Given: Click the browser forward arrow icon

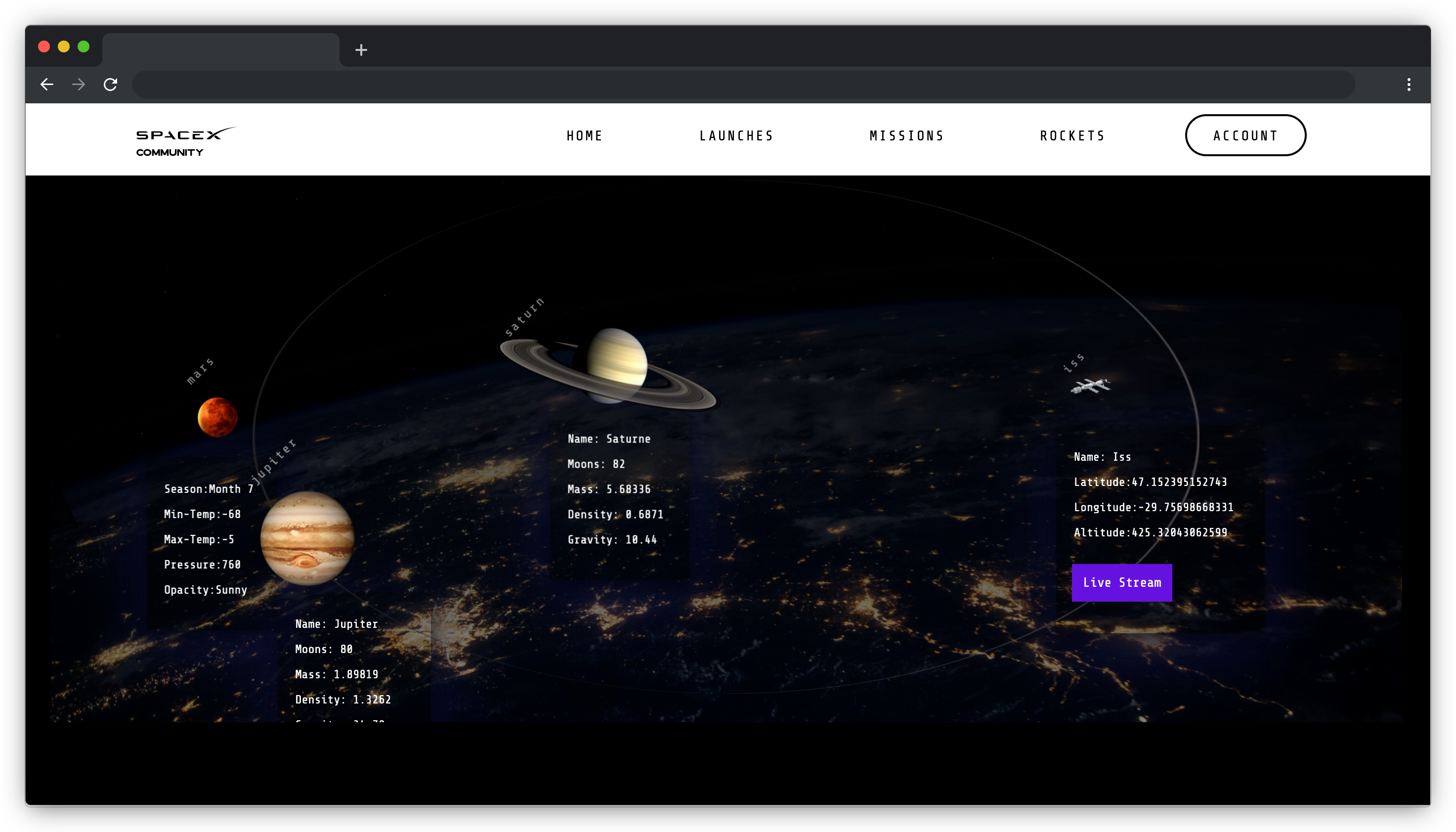Looking at the screenshot, I should pyautogui.click(x=79, y=84).
